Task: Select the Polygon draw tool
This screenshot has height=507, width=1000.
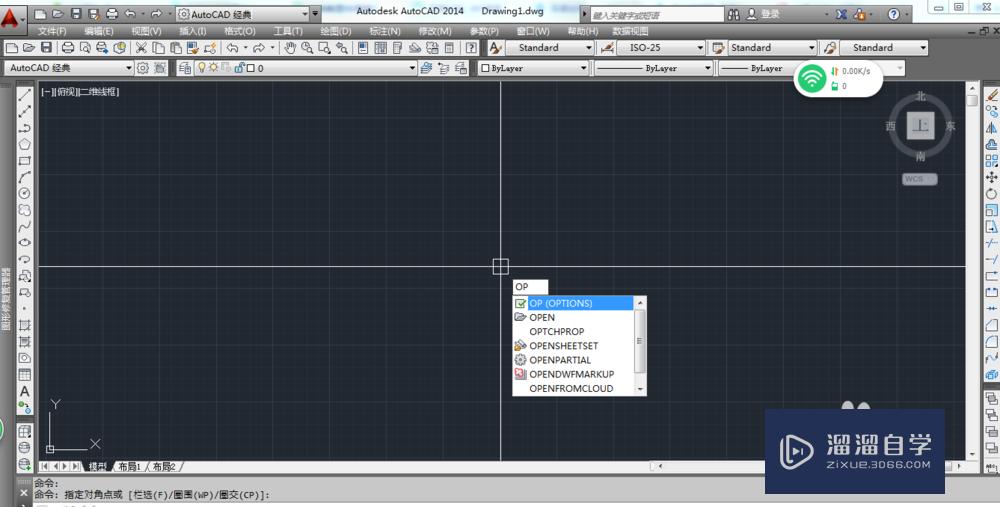Action: coord(24,144)
